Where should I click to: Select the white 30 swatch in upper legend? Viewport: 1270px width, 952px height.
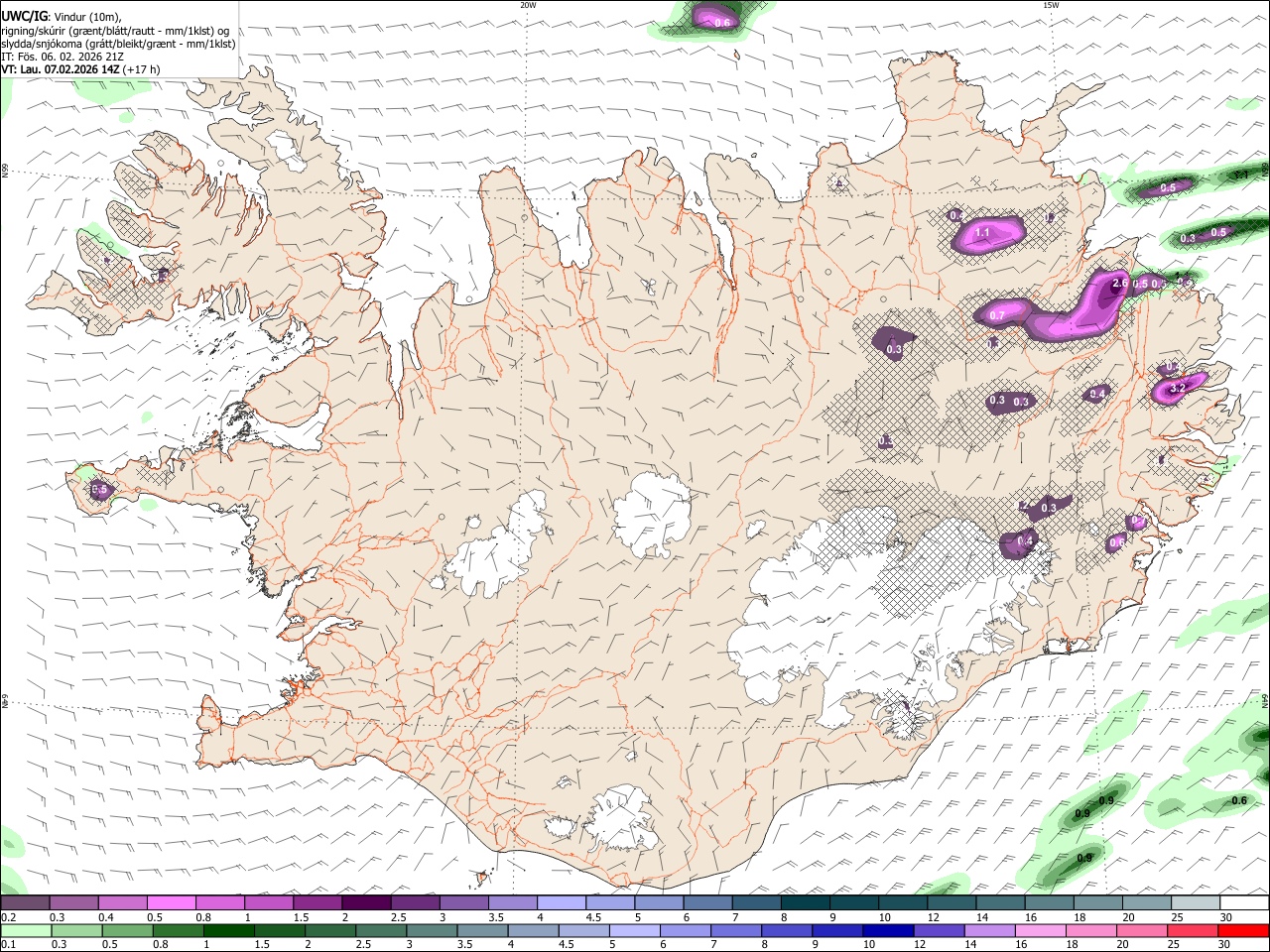(x=1245, y=903)
